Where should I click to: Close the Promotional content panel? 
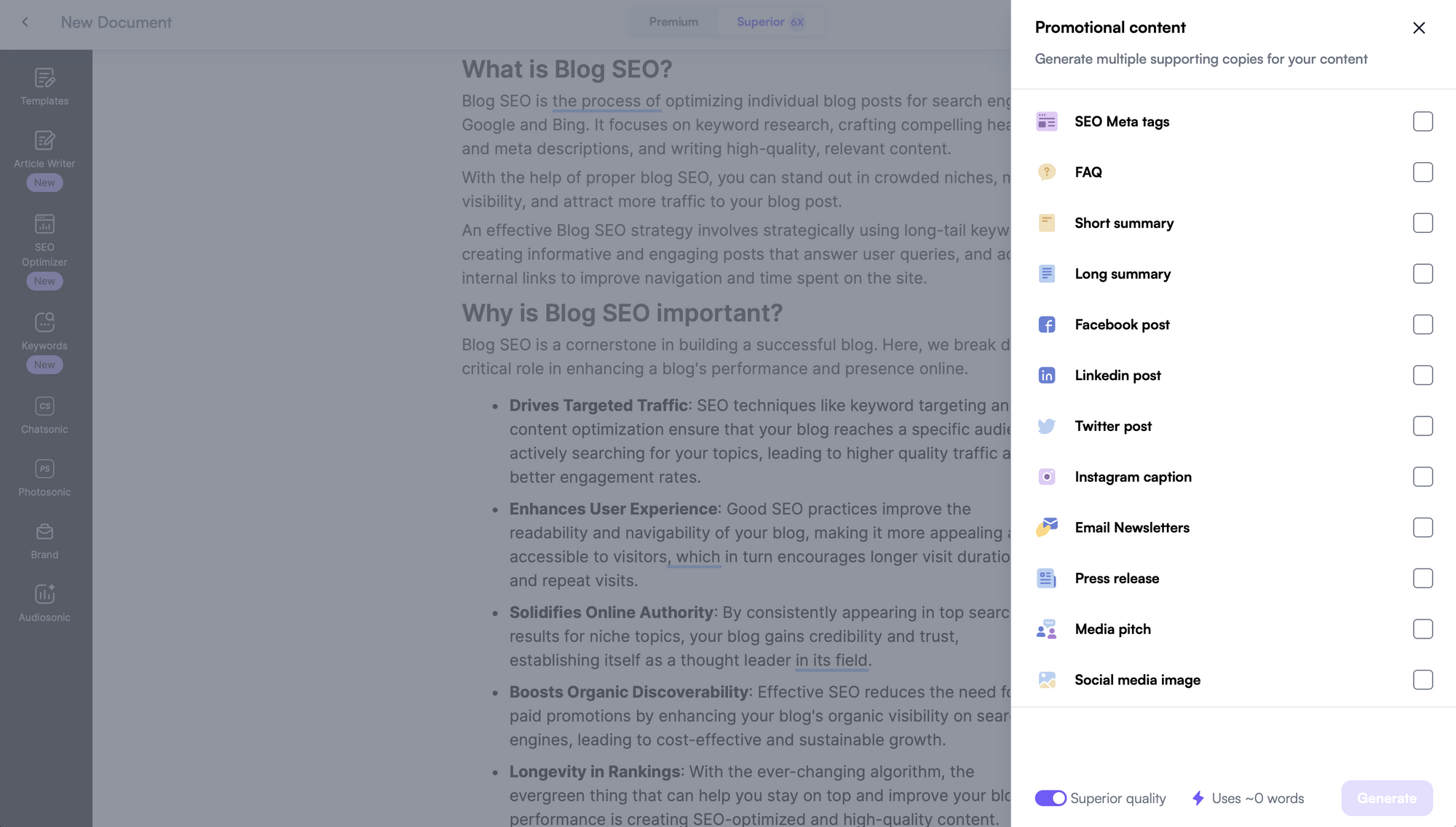[1419, 28]
